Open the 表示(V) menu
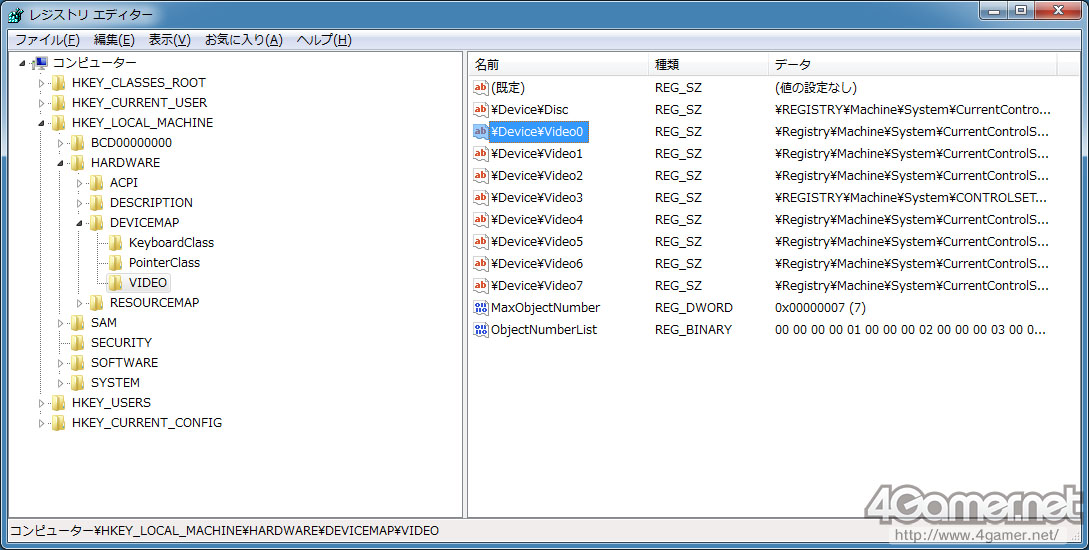The width and height of the screenshot is (1089, 550). [x=169, y=40]
